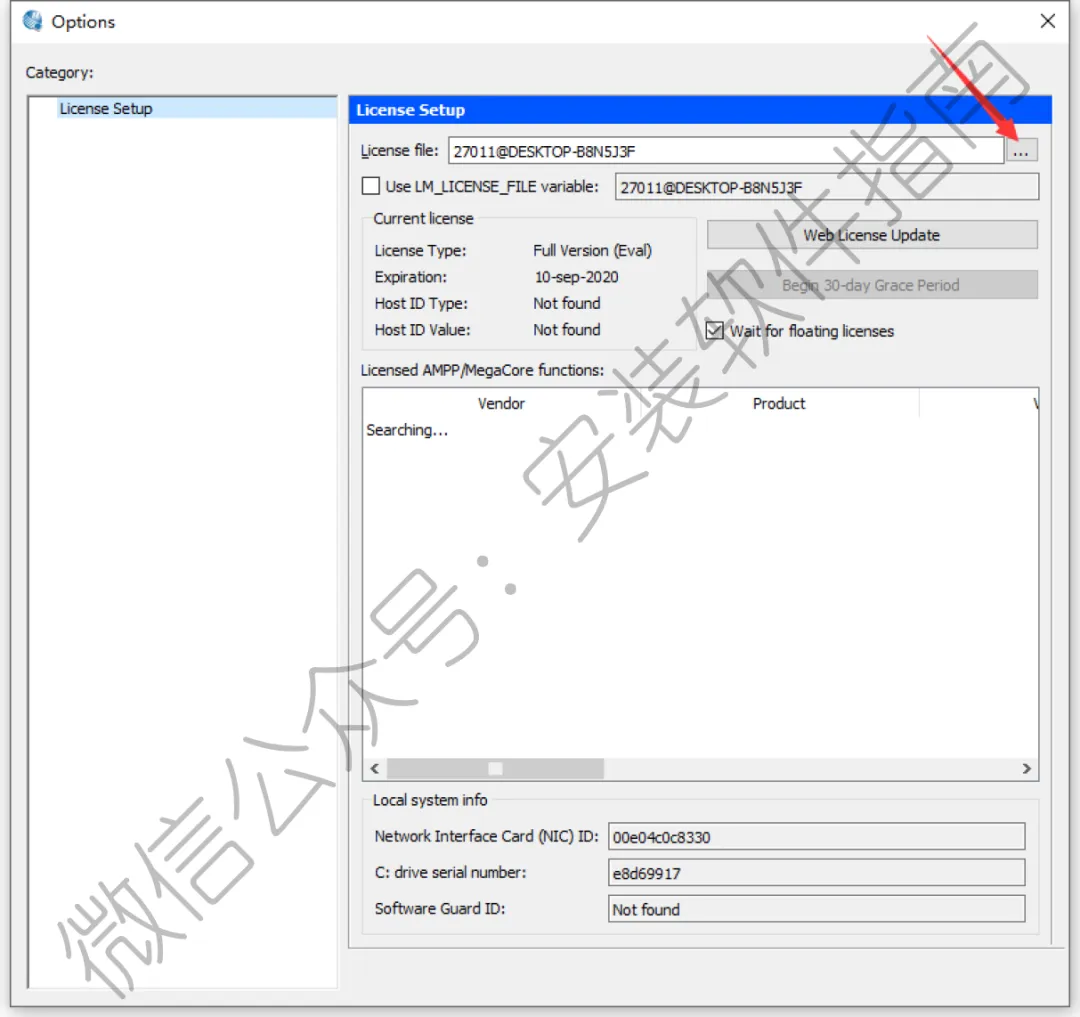This screenshot has height=1017, width=1080.
Task: Click the LM_LICENSE_FILE variable value field
Action: pyautogui.click(x=827, y=187)
